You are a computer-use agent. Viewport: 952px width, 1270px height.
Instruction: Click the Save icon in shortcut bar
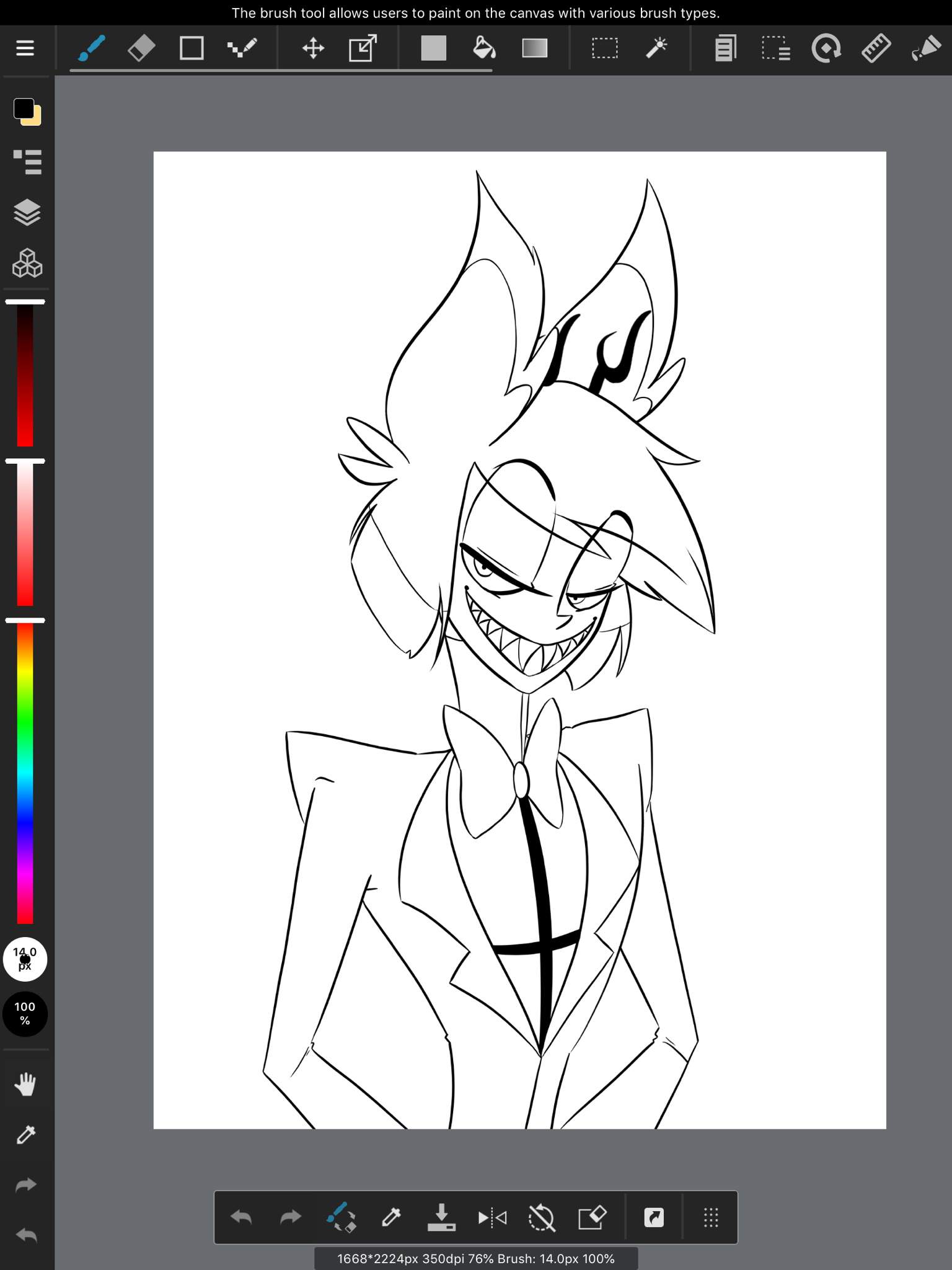pos(441,1217)
